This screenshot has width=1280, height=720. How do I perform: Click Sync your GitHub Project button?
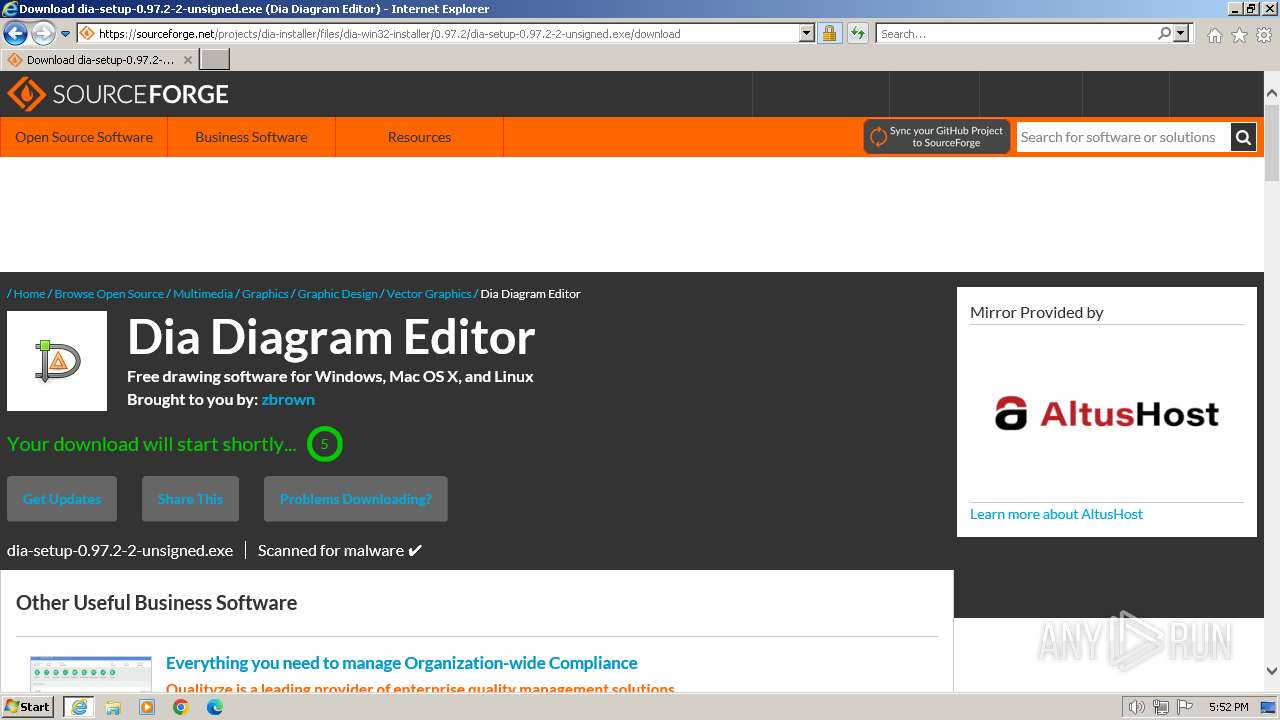[x=937, y=137]
